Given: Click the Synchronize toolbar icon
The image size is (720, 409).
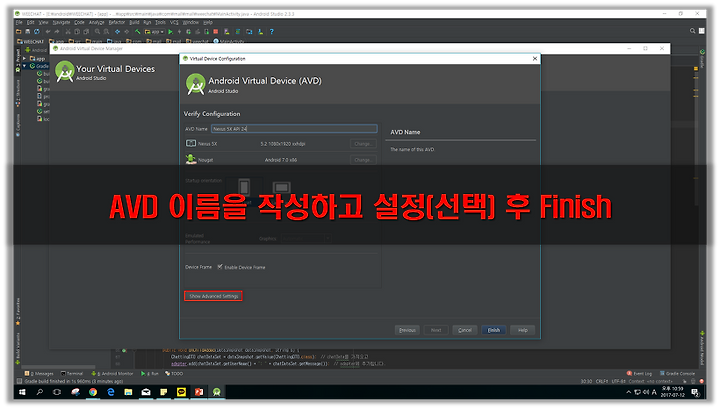Looking at the screenshot, I should [37, 32].
